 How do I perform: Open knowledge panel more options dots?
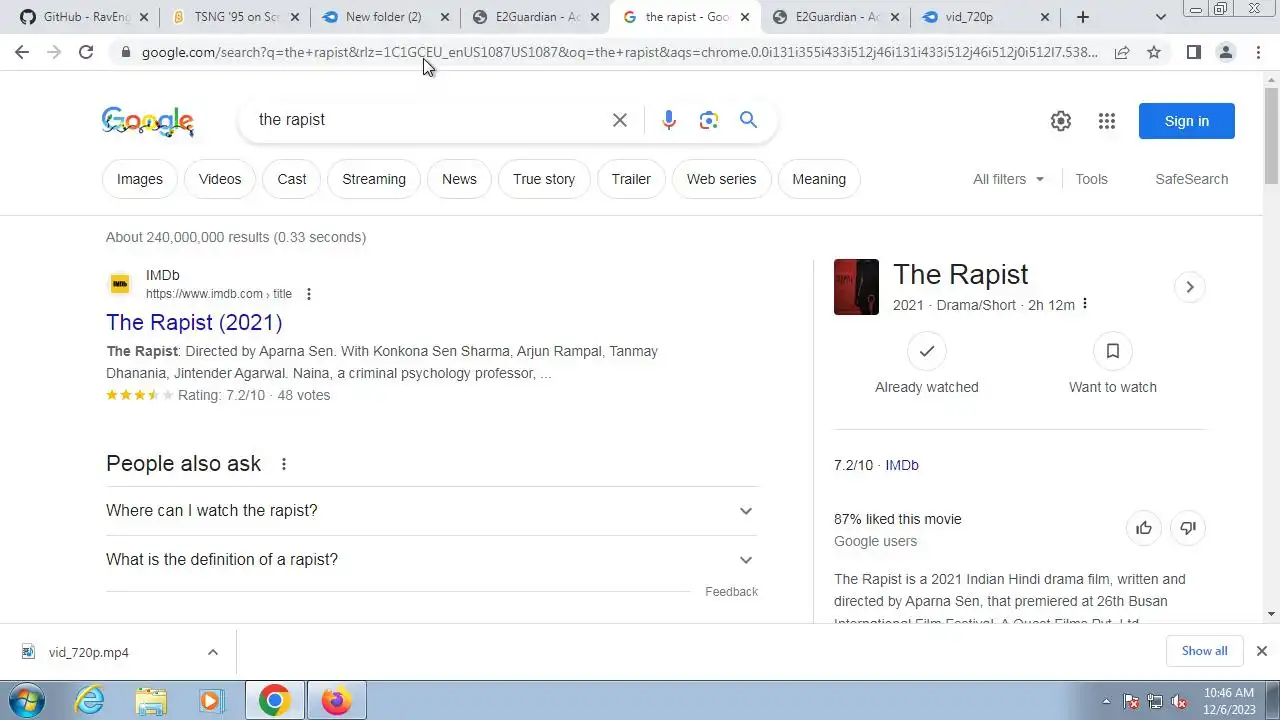tap(1085, 304)
